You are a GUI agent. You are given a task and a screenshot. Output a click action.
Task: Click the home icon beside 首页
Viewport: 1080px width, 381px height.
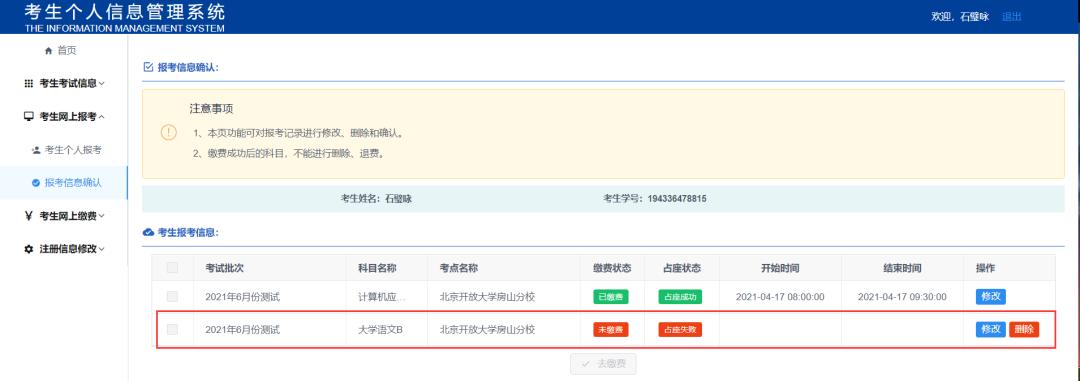pos(48,51)
